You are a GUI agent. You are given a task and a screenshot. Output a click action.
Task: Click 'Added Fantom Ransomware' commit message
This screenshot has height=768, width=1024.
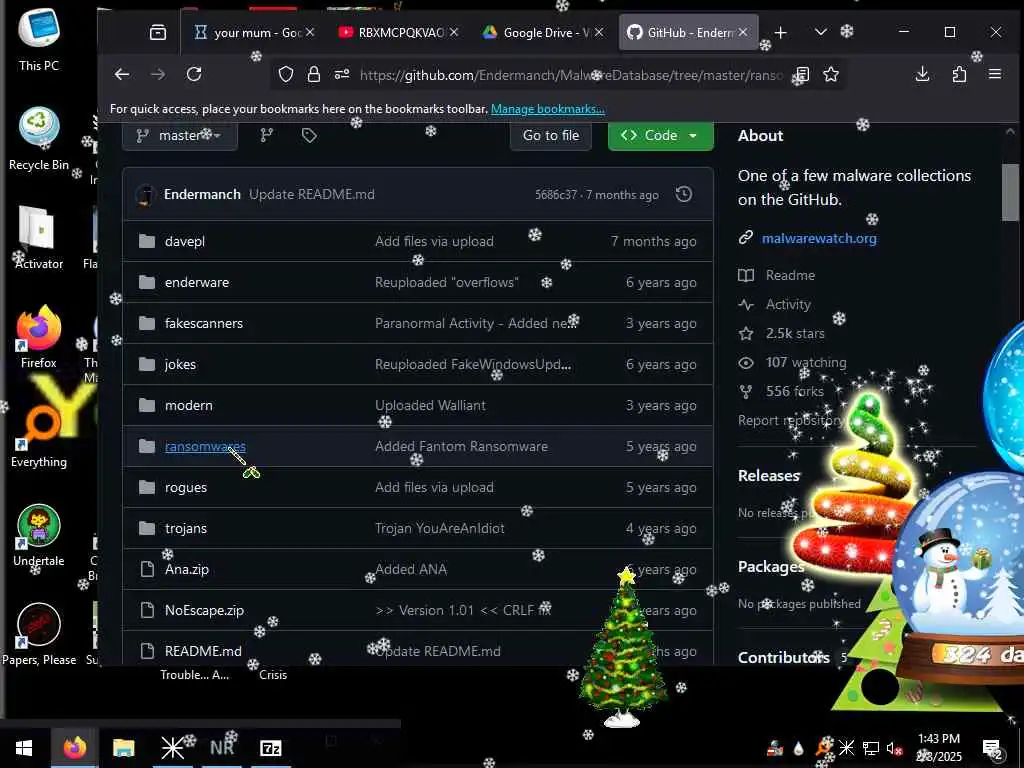click(461, 447)
